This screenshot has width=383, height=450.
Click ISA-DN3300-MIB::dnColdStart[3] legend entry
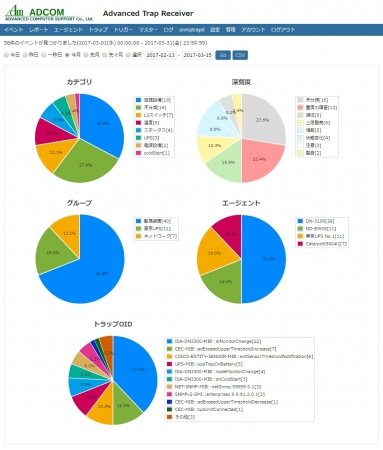(x=207, y=379)
